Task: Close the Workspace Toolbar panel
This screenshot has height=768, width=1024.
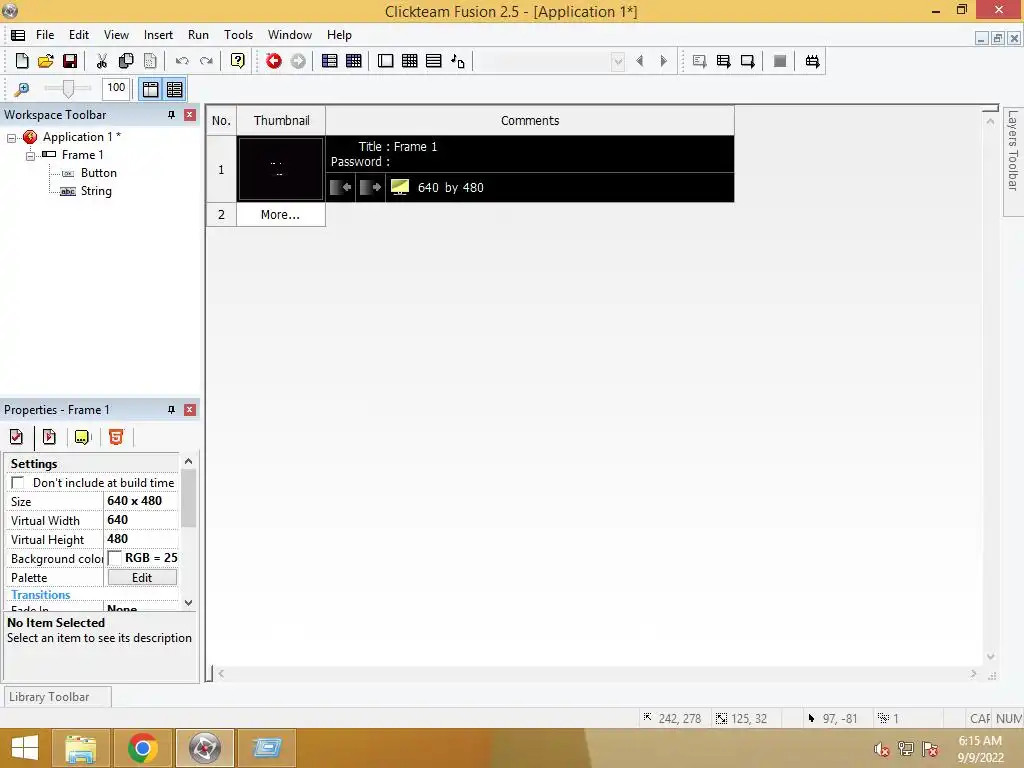Action: 190,115
